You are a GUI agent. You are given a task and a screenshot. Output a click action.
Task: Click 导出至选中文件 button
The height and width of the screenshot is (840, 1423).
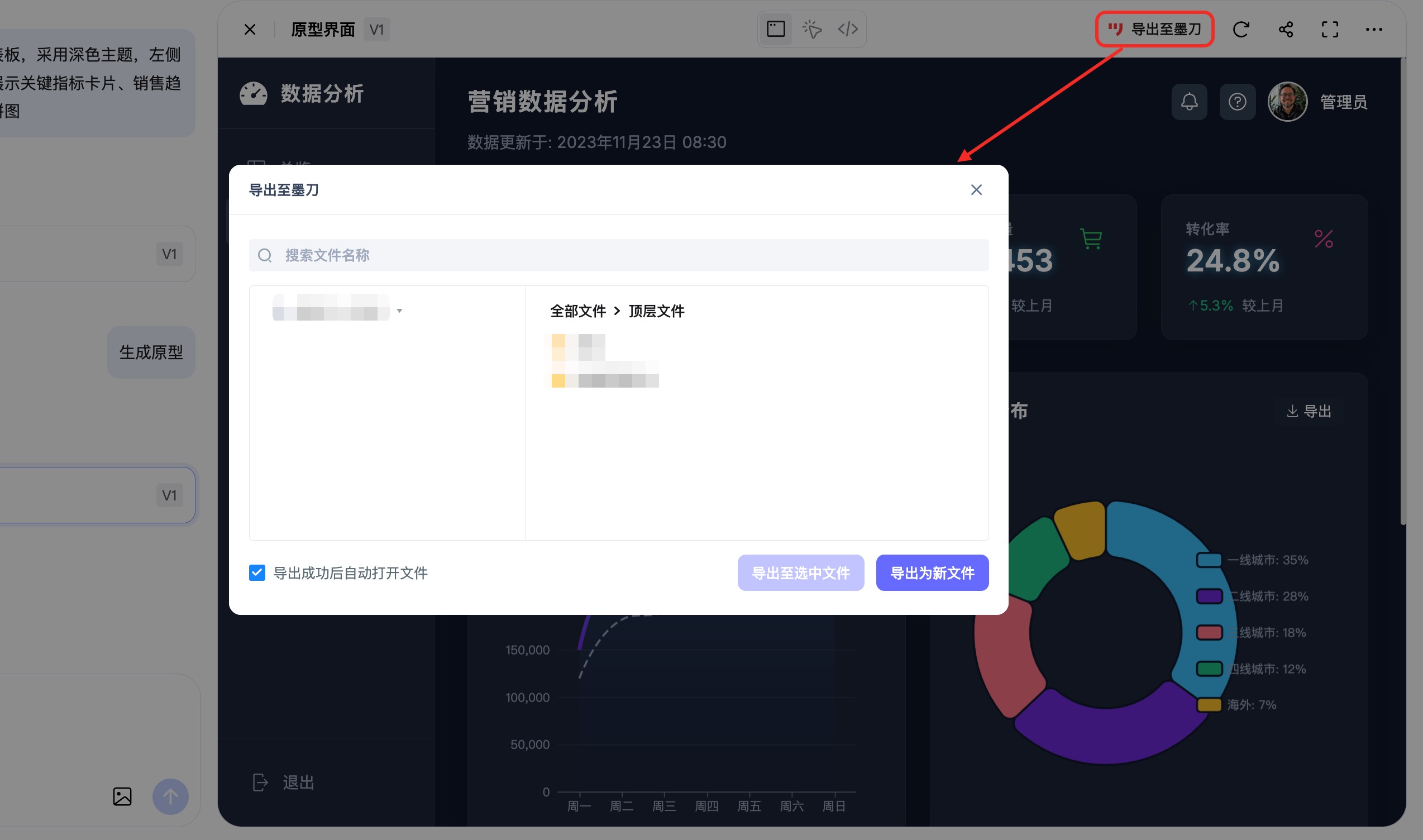pos(800,573)
